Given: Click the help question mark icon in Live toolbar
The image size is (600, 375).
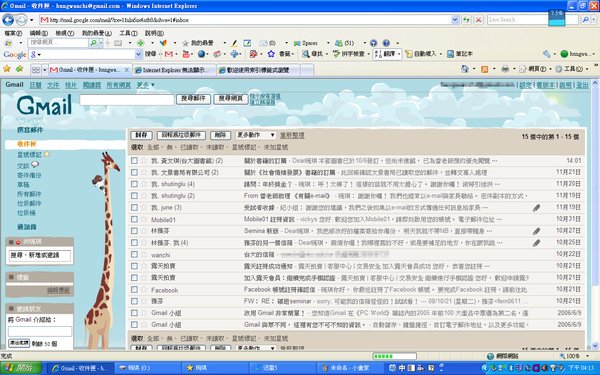Looking at the screenshot, I should click(x=386, y=43).
